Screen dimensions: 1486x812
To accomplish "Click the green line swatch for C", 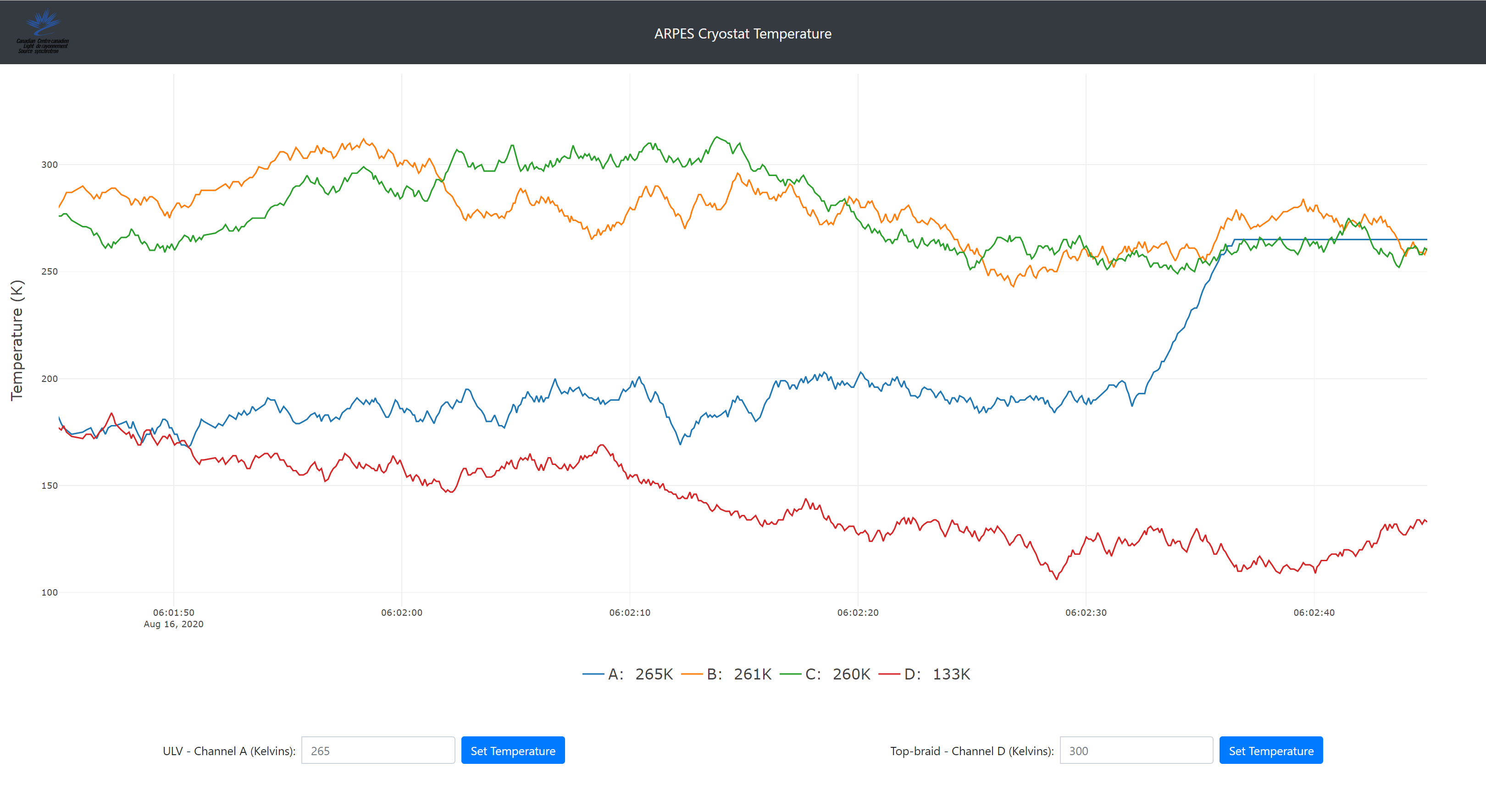I will [x=790, y=674].
